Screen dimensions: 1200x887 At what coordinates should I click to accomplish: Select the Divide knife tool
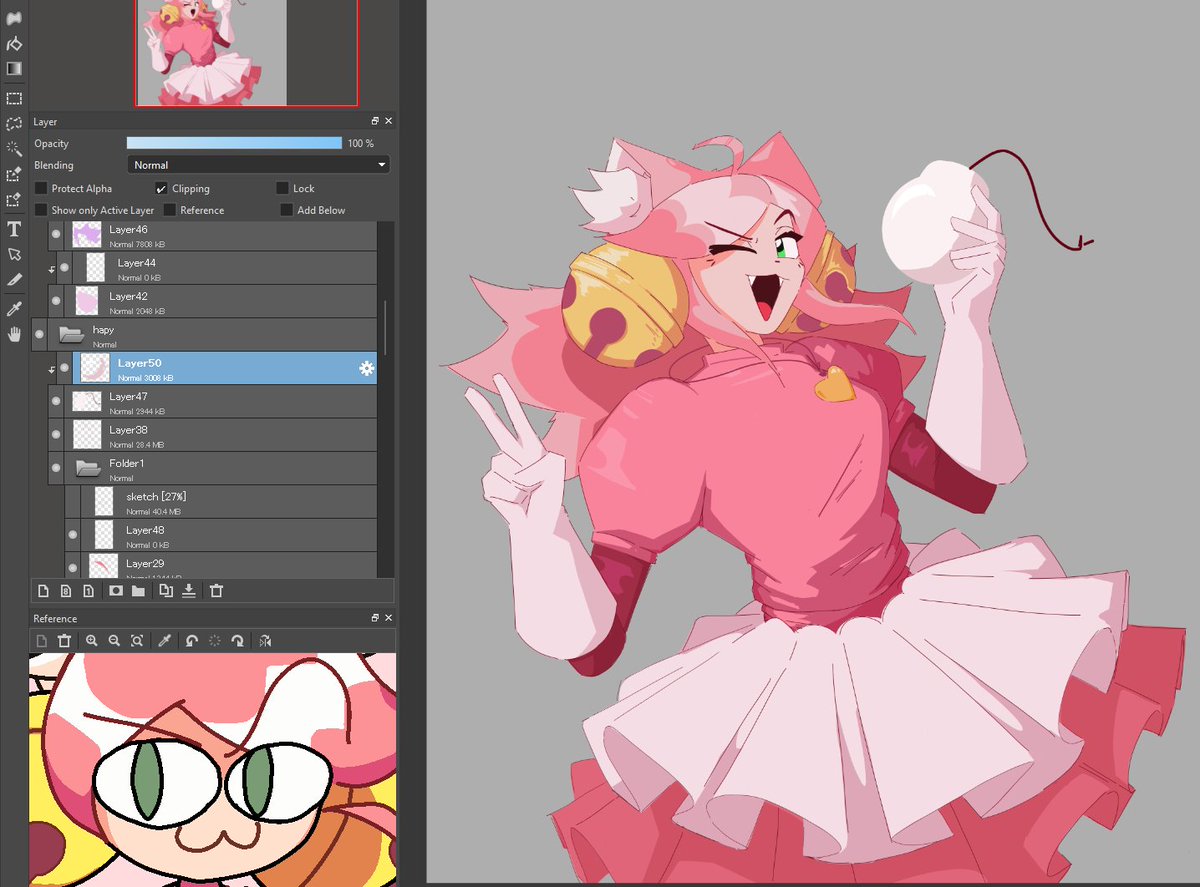tap(14, 280)
